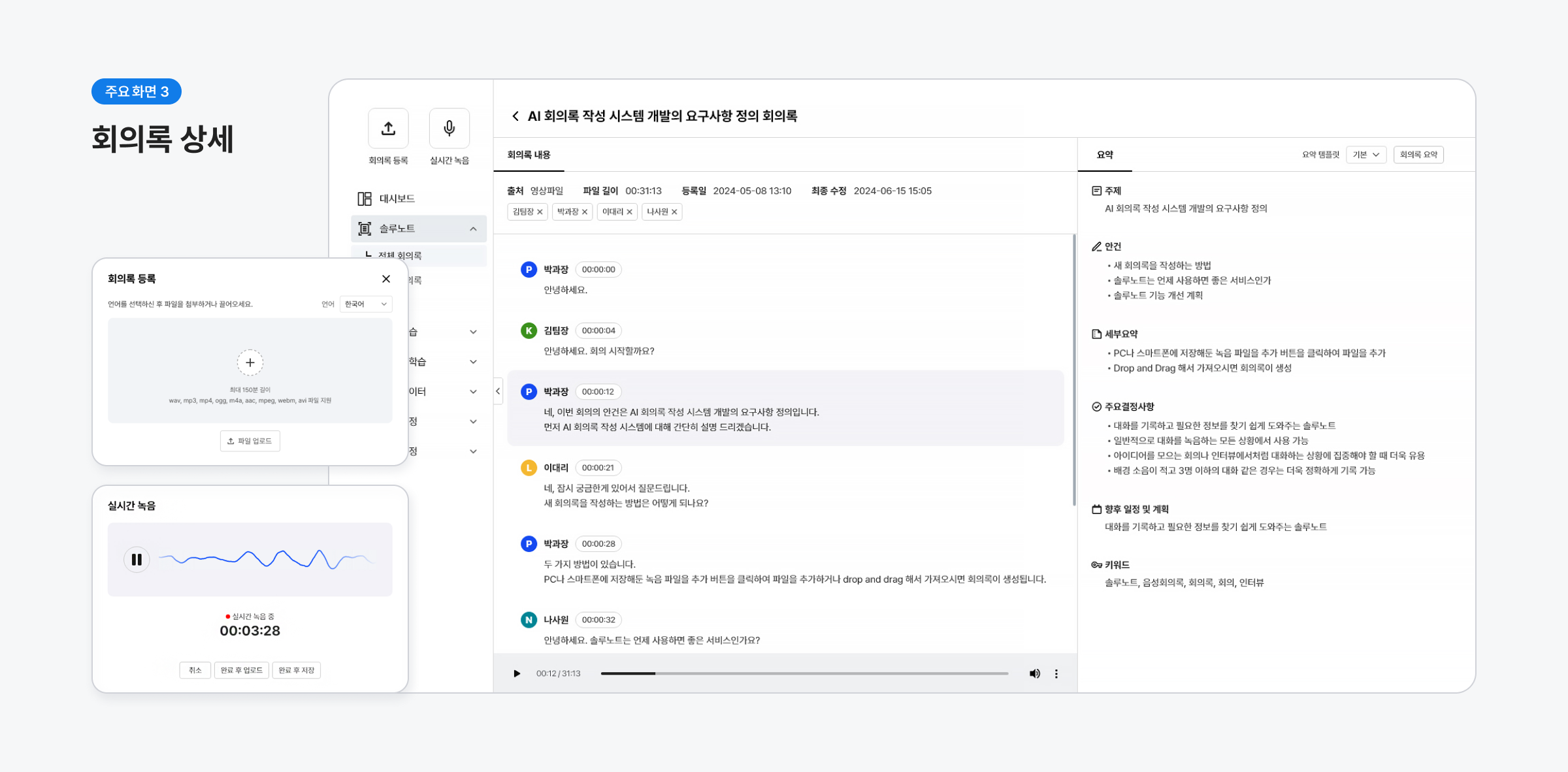Remove the 나사원 participant tag
Screen dimensions: 1568x772
674,212
